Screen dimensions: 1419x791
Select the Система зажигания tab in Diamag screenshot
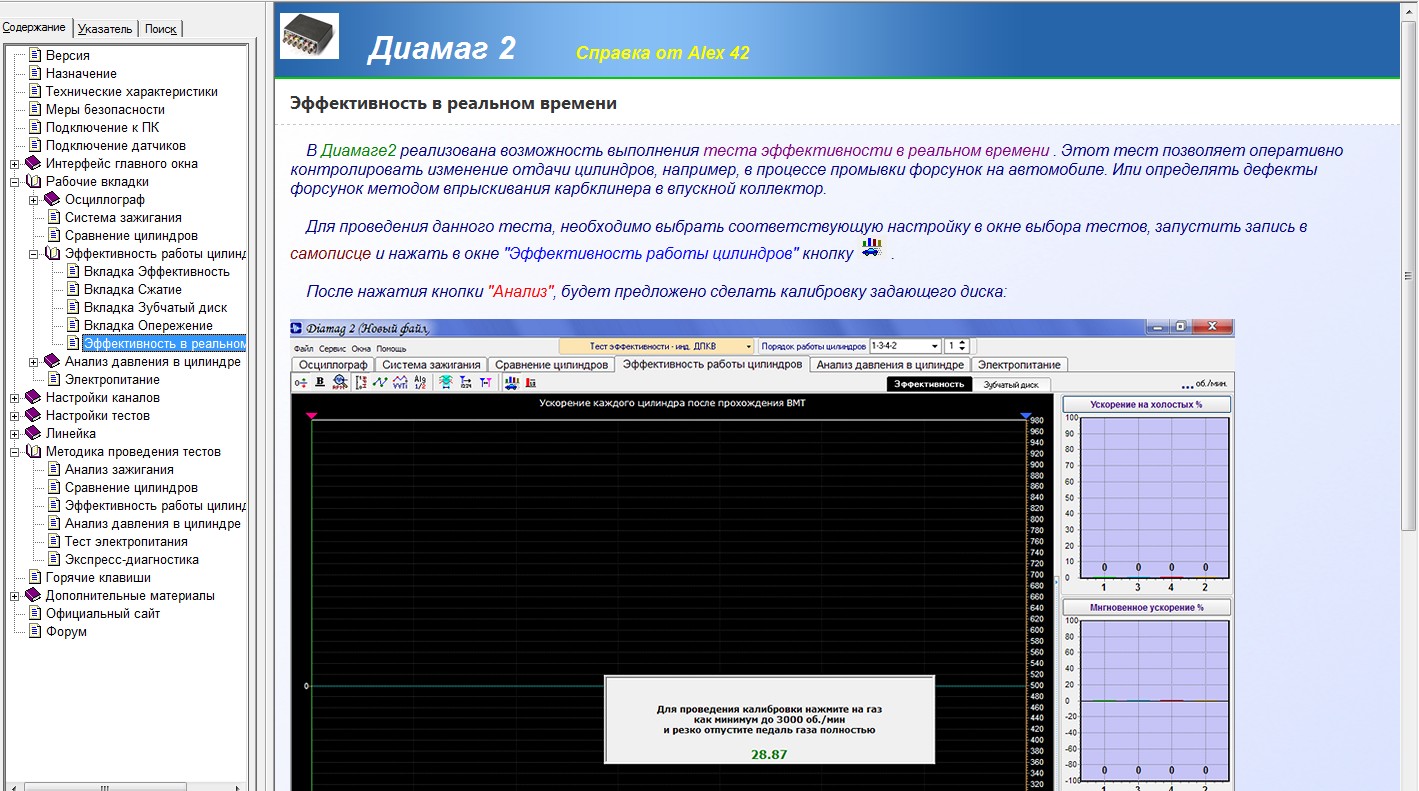431,365
